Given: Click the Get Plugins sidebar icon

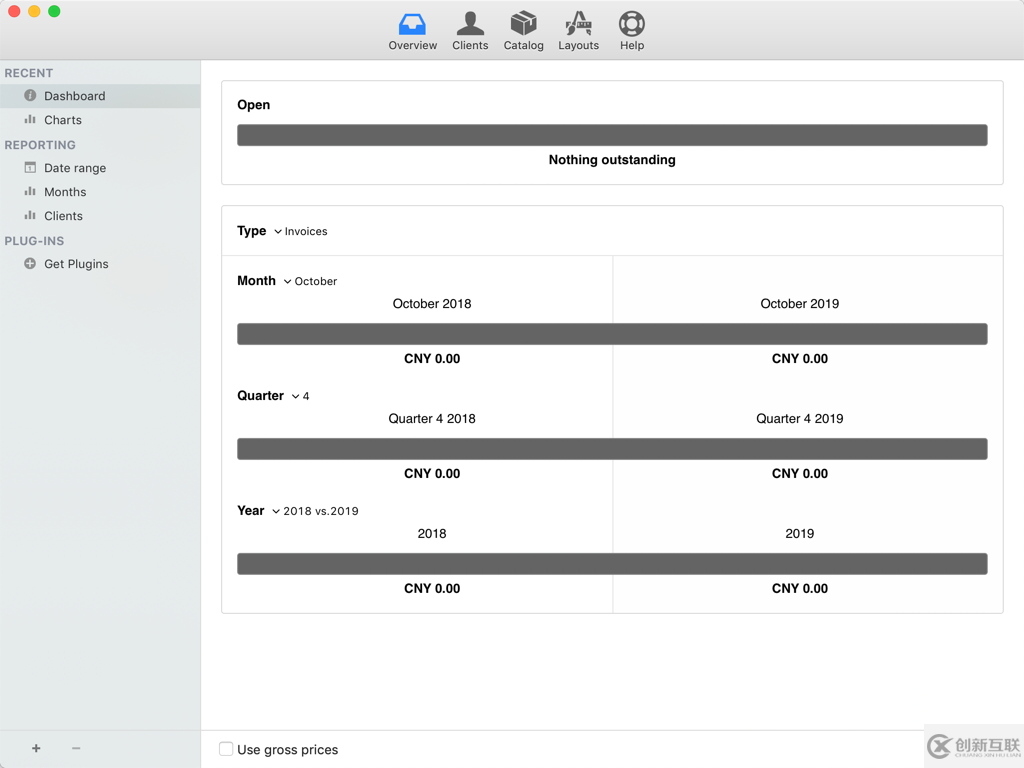Looking at the screenshot, I should [x=75, y=264].
